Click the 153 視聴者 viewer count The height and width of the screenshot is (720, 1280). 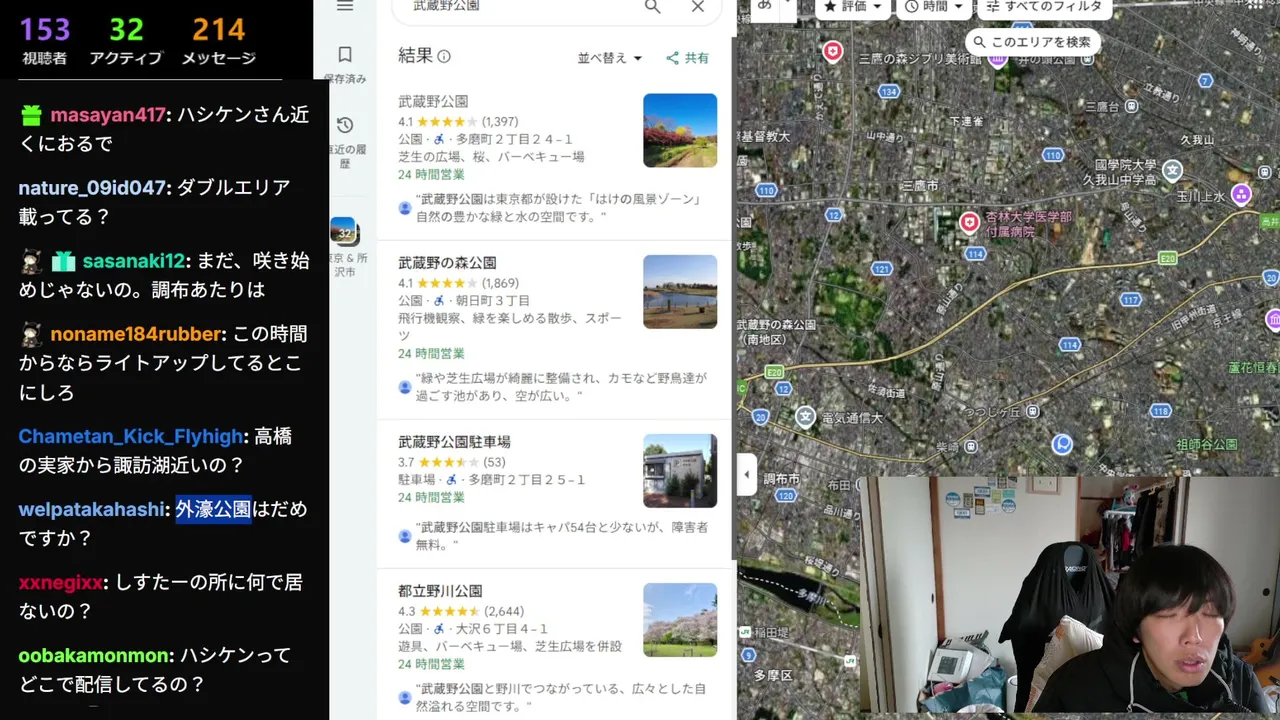click(x=45, y=40)
